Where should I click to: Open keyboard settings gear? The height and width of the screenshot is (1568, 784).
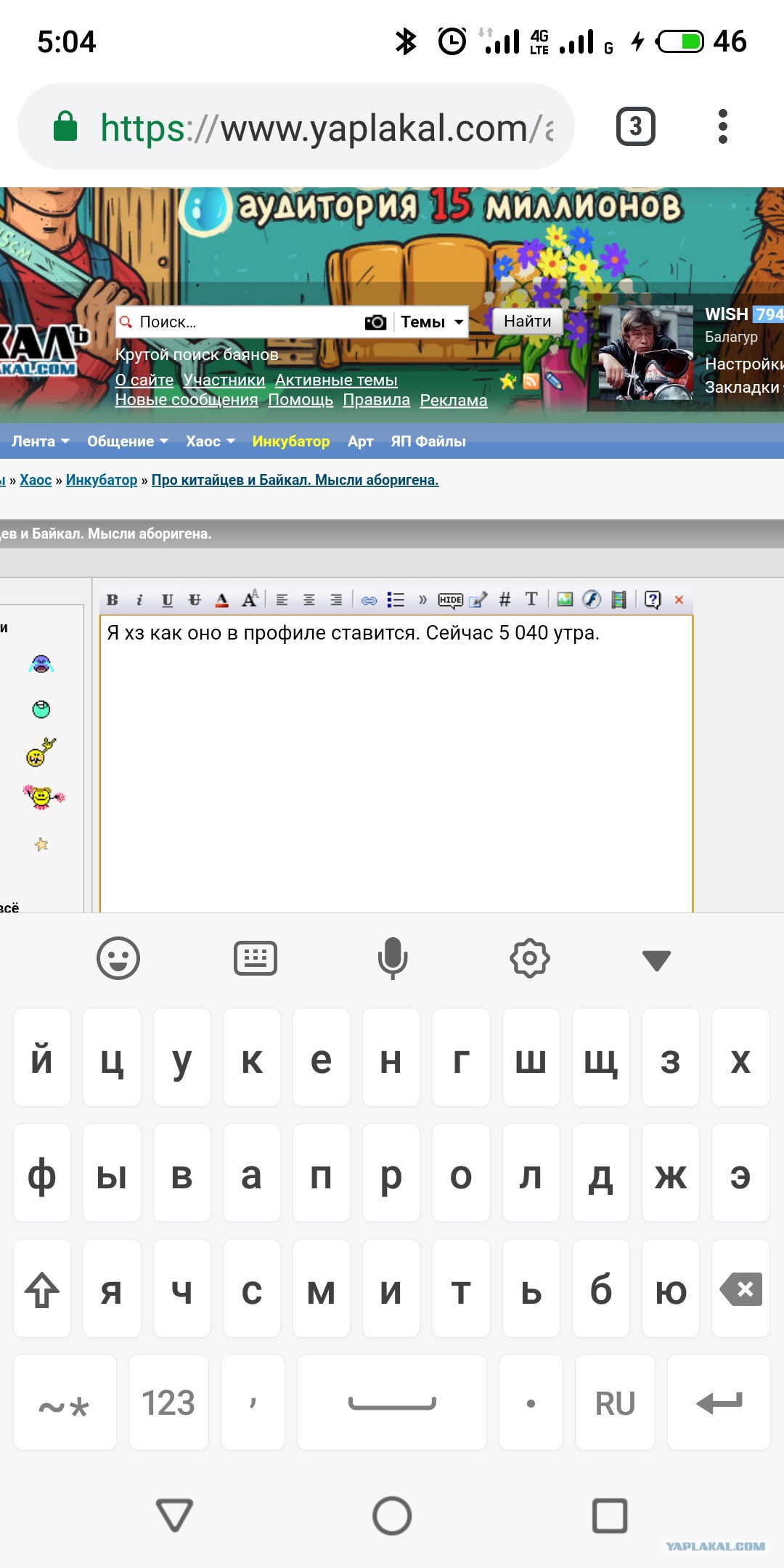click(x=530, y=958)
